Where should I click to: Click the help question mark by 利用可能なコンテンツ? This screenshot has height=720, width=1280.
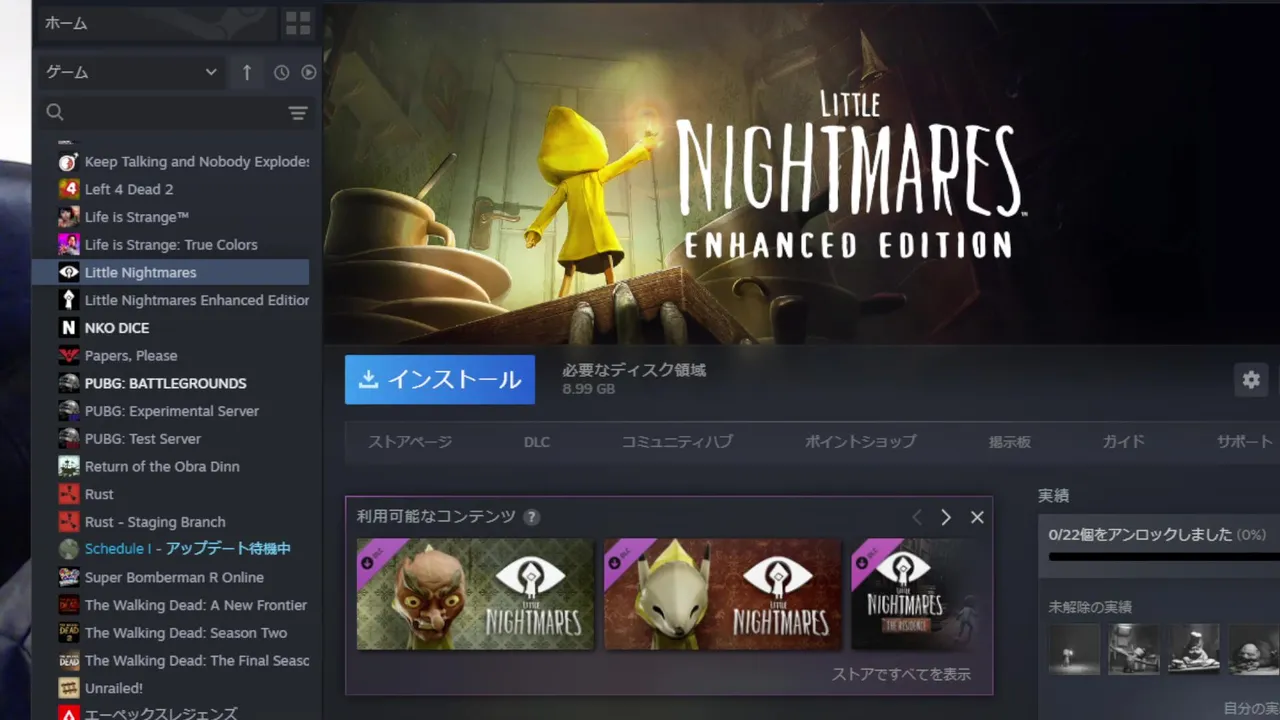point(532,517)
